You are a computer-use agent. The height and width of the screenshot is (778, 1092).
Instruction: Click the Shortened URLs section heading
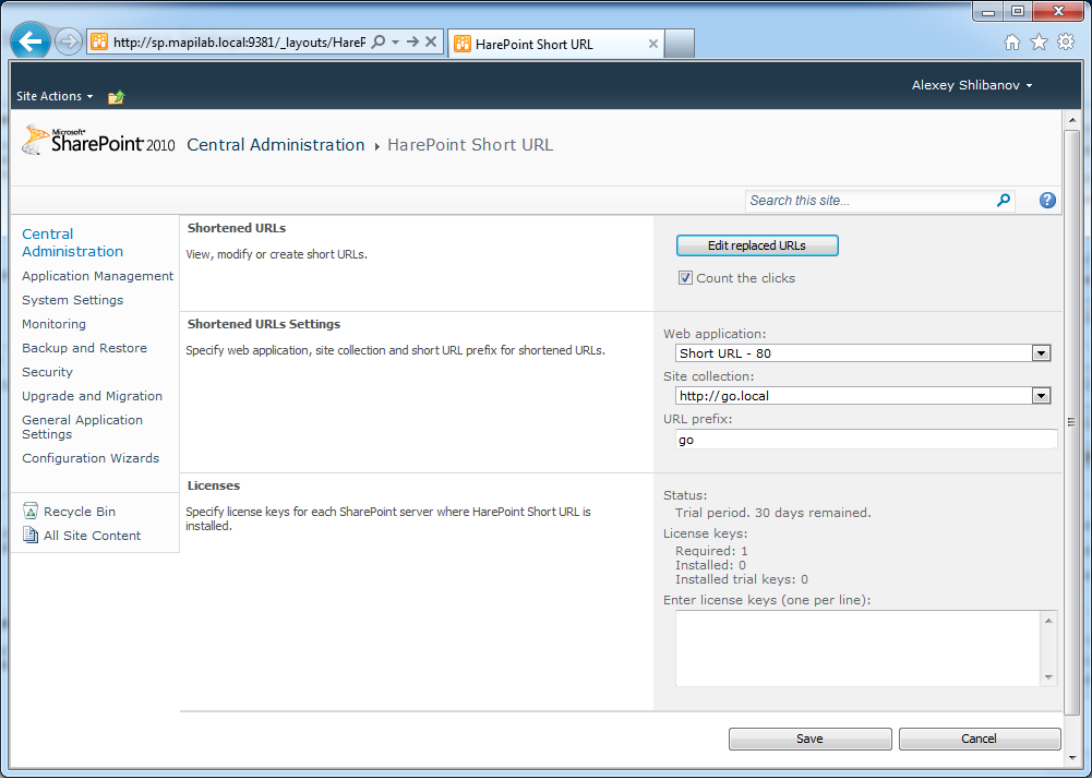pyautogui.click(x=237, y=228)
